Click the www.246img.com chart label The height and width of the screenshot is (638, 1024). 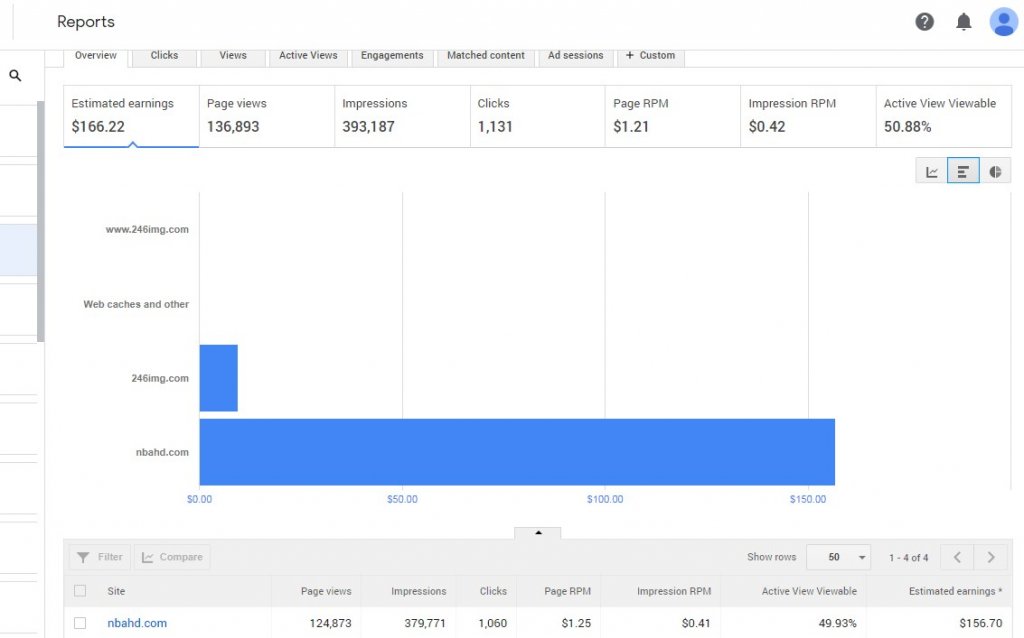coord(147,229)
